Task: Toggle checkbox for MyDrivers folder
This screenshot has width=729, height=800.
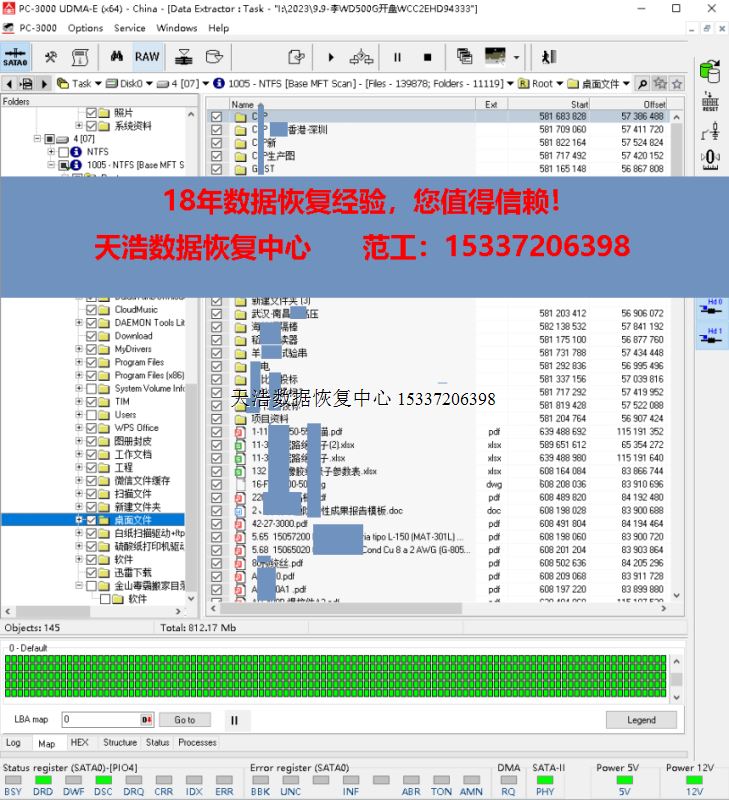Action: coord(91,349)
